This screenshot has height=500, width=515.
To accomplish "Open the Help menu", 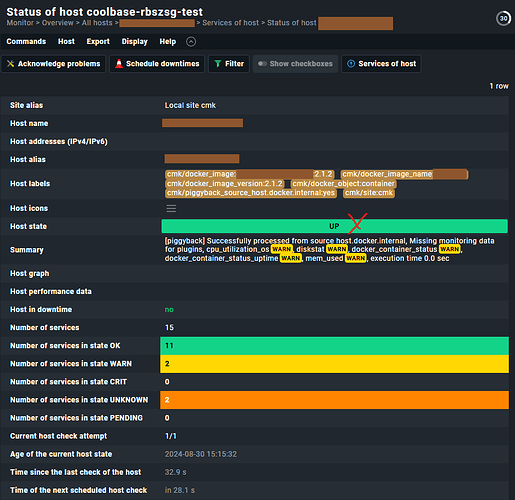I will [x=168, y=42].
